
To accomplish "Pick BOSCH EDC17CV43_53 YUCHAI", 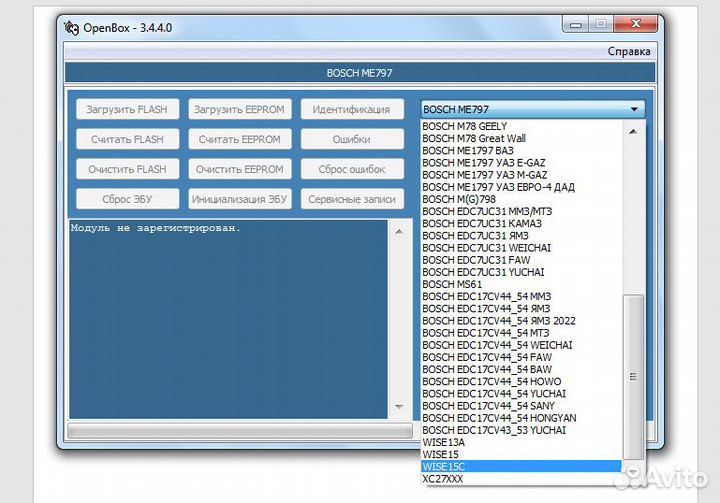I will pyautogui.click(x=521, y=430).
